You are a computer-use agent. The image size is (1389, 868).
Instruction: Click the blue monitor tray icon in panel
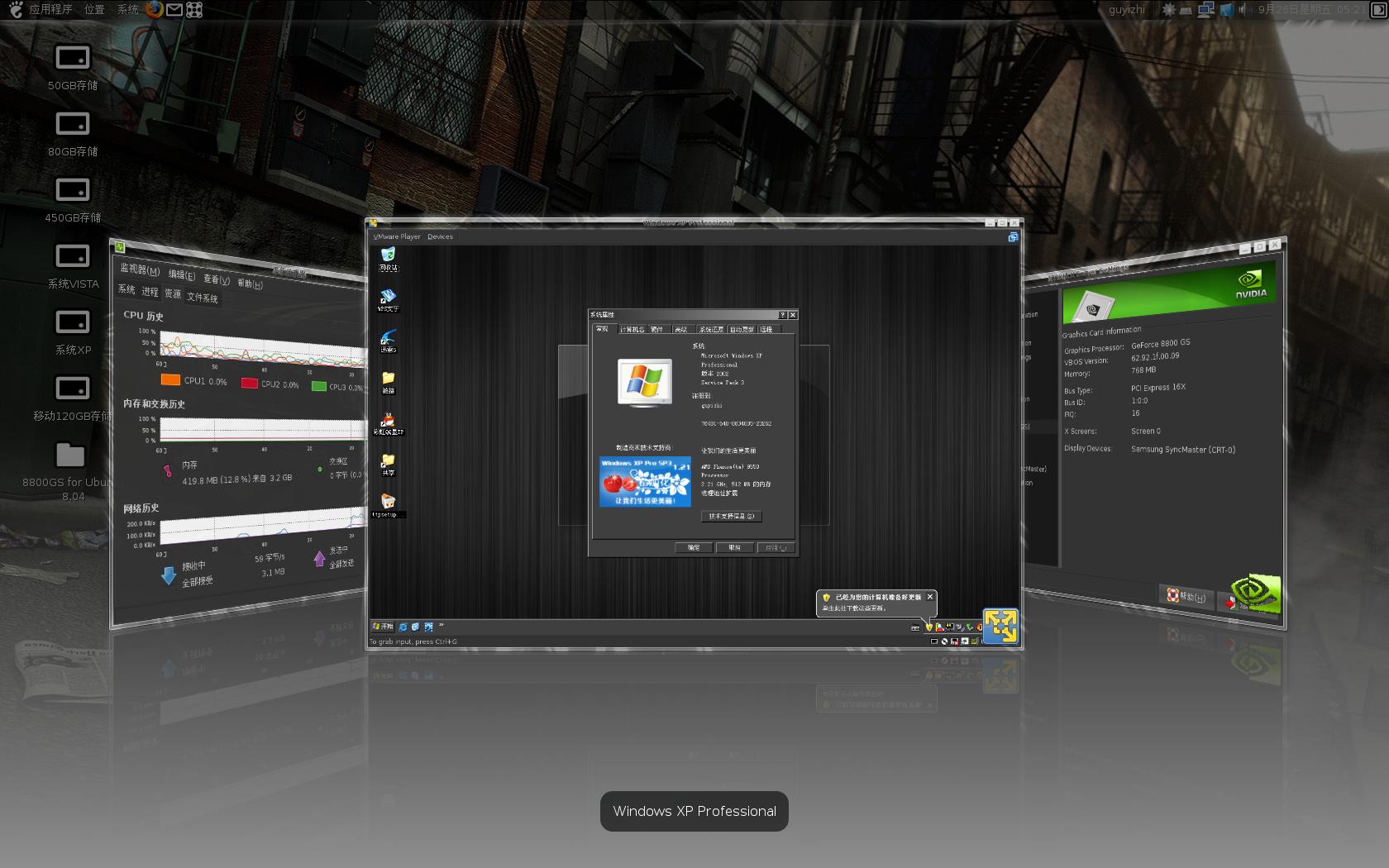click(x=1225, y=9)
